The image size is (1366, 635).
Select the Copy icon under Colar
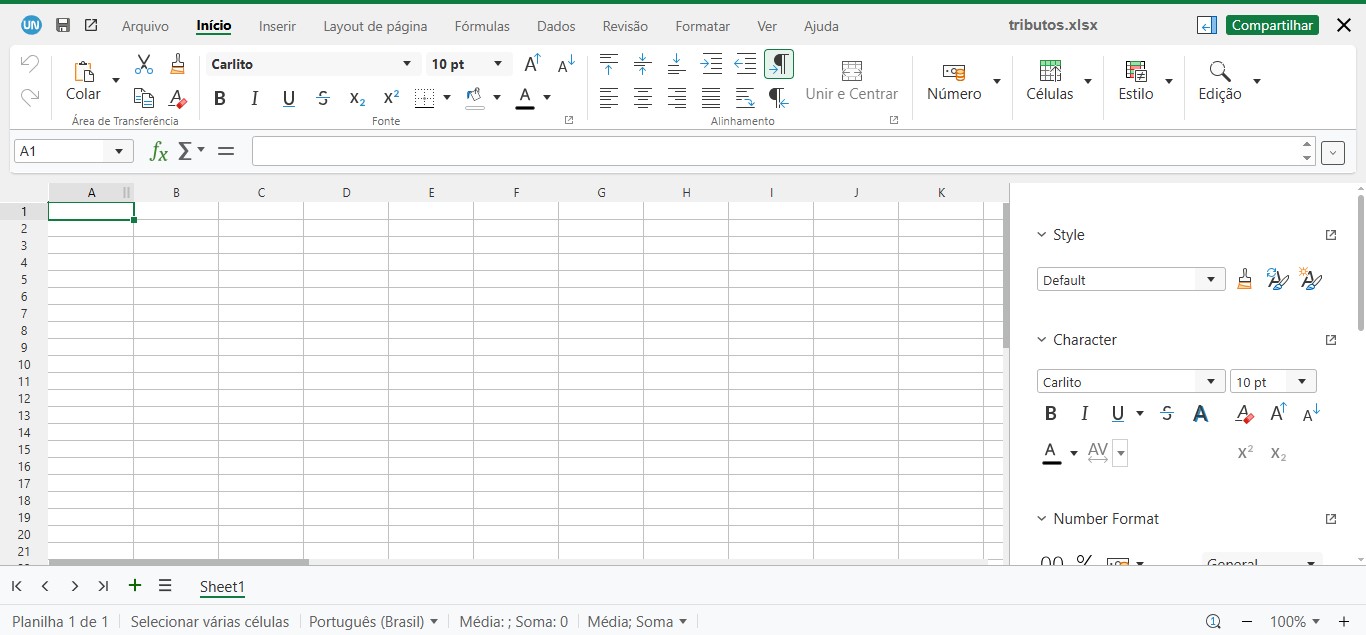click(143, 97)
